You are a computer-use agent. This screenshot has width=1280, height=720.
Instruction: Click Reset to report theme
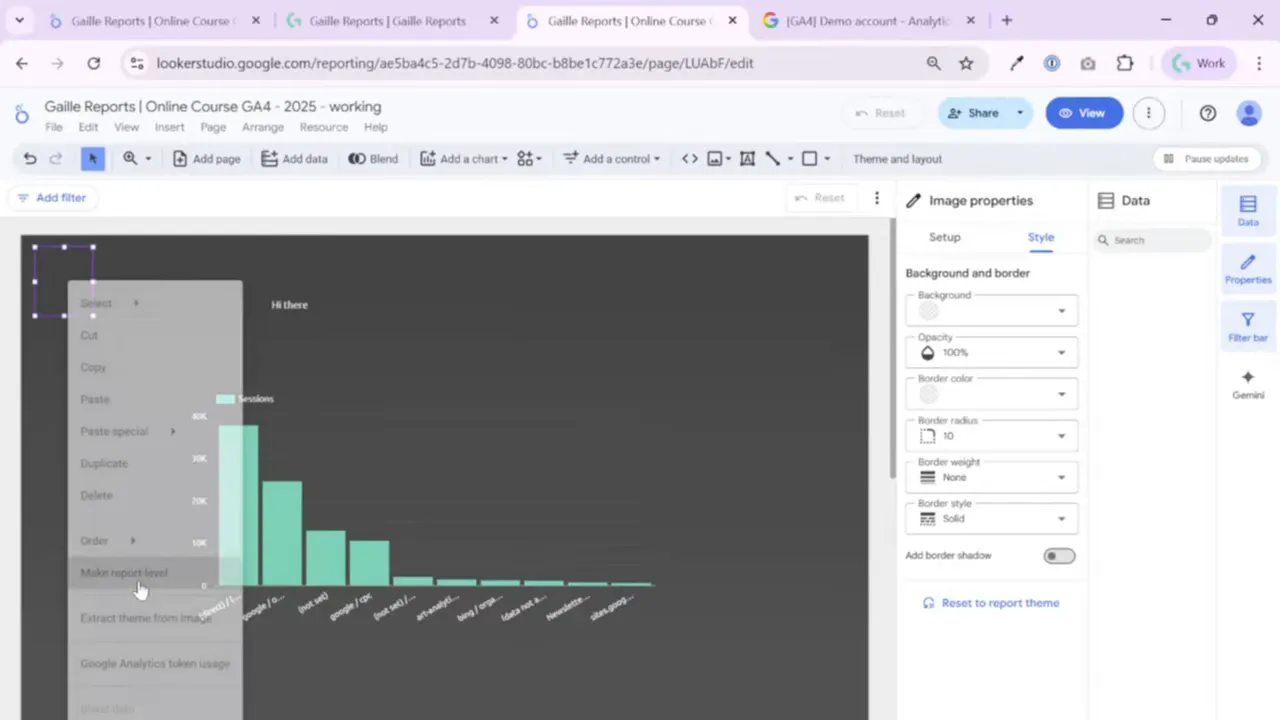point(1000,602)
